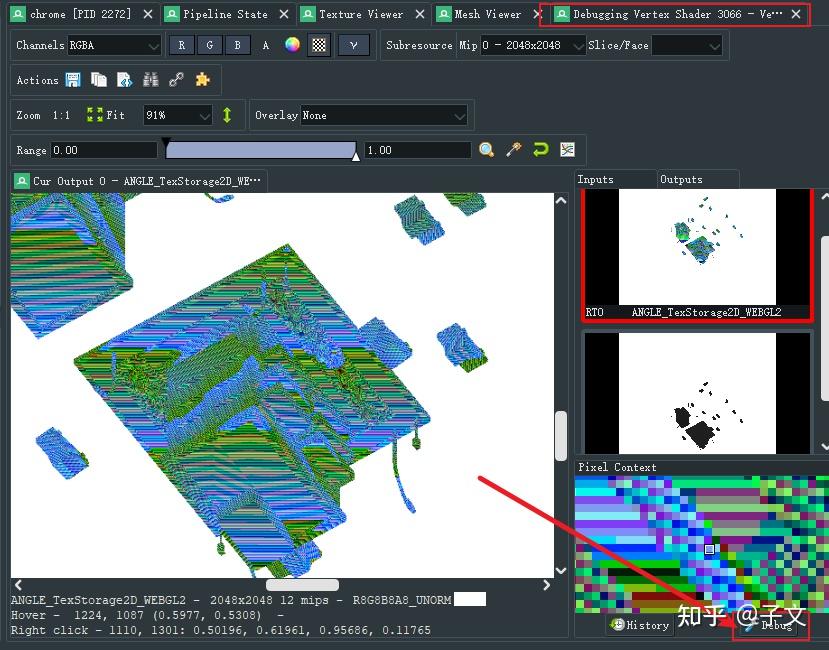Screen dimensions: 829x650
Task: Click the color wheel icon beside channel buttons
Action: (291, 45)
